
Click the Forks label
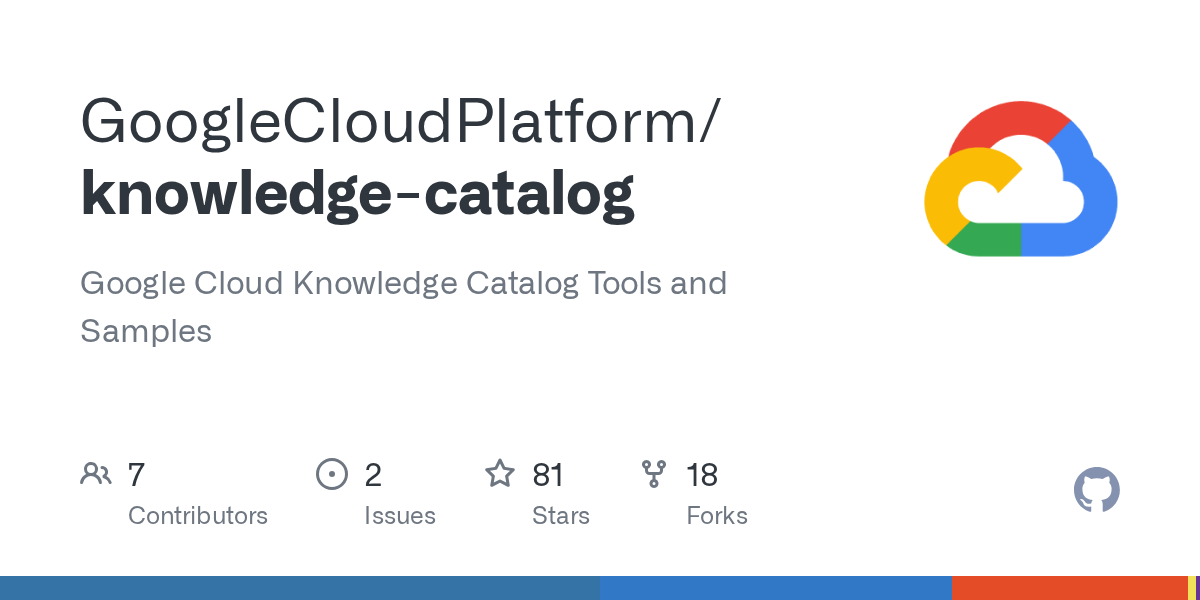717,516
